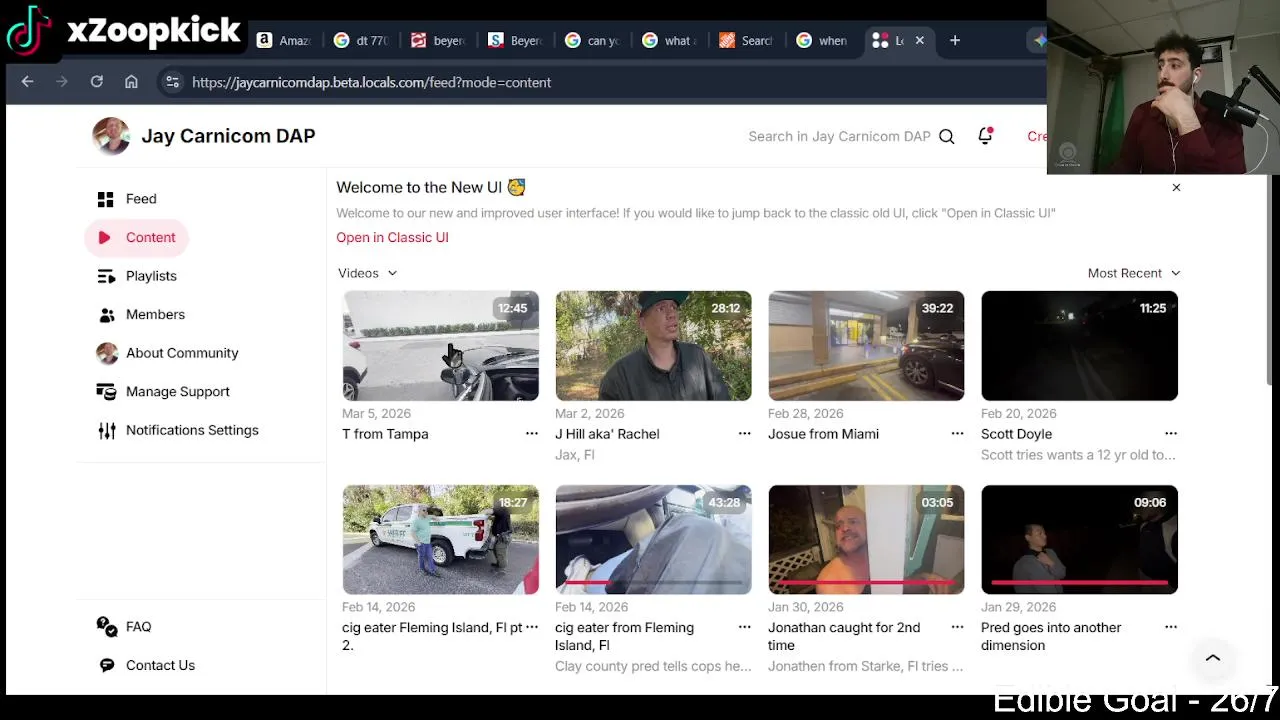Open the notifications bell
1280x720 pixels.
click(x=986, y=136)
